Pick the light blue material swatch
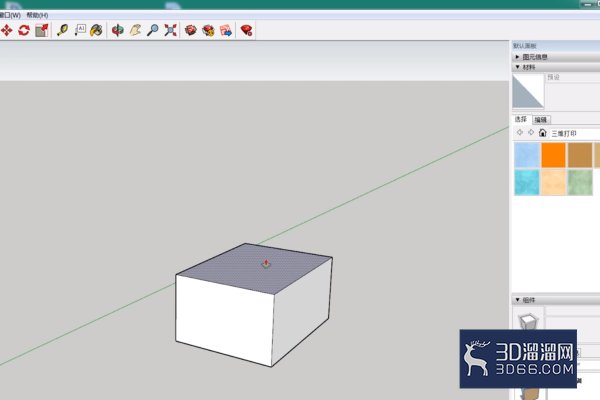 527,155
